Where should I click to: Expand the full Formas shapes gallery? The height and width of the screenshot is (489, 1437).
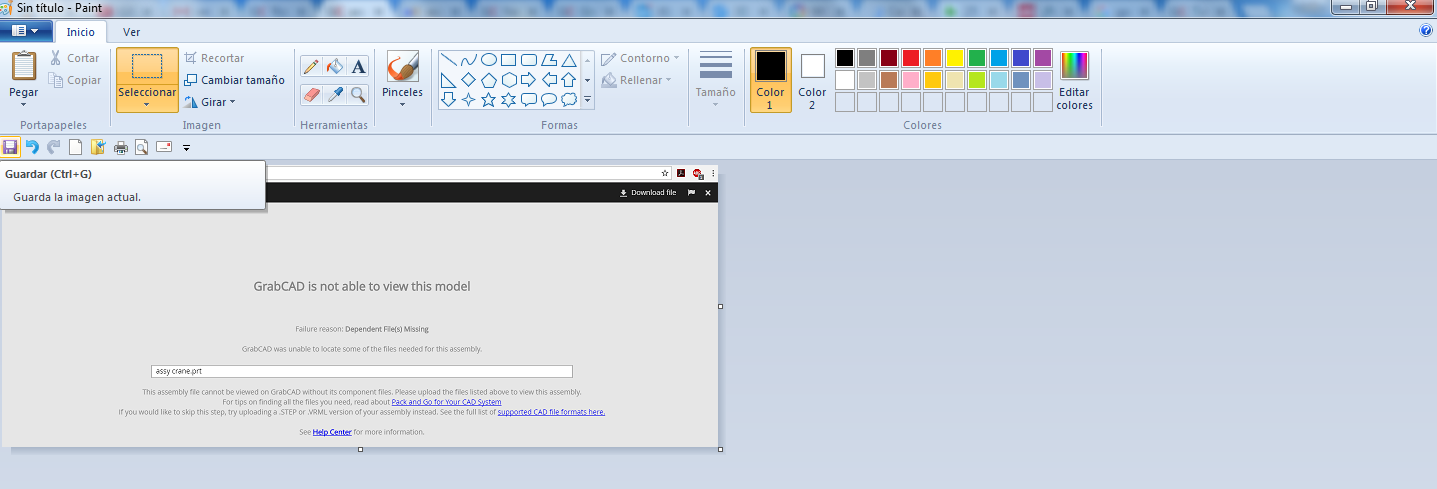[587, 100]
